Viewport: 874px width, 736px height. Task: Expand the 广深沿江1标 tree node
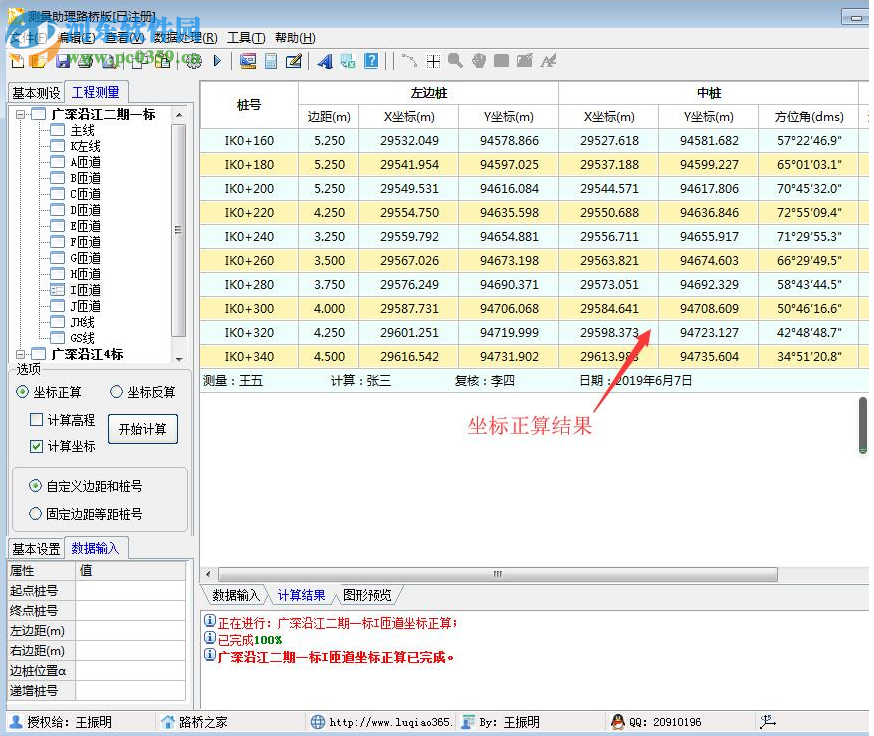tap(21, 353)
